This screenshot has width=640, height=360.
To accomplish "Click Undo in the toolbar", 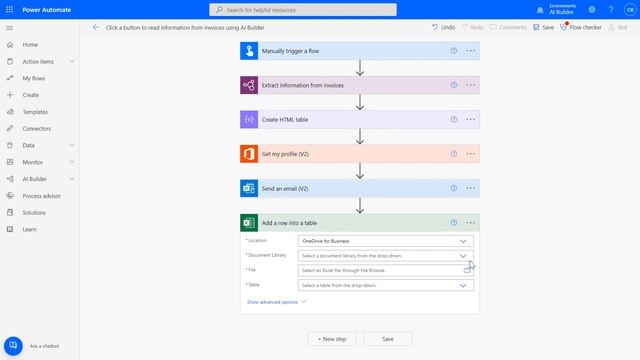I will point(443,27).
